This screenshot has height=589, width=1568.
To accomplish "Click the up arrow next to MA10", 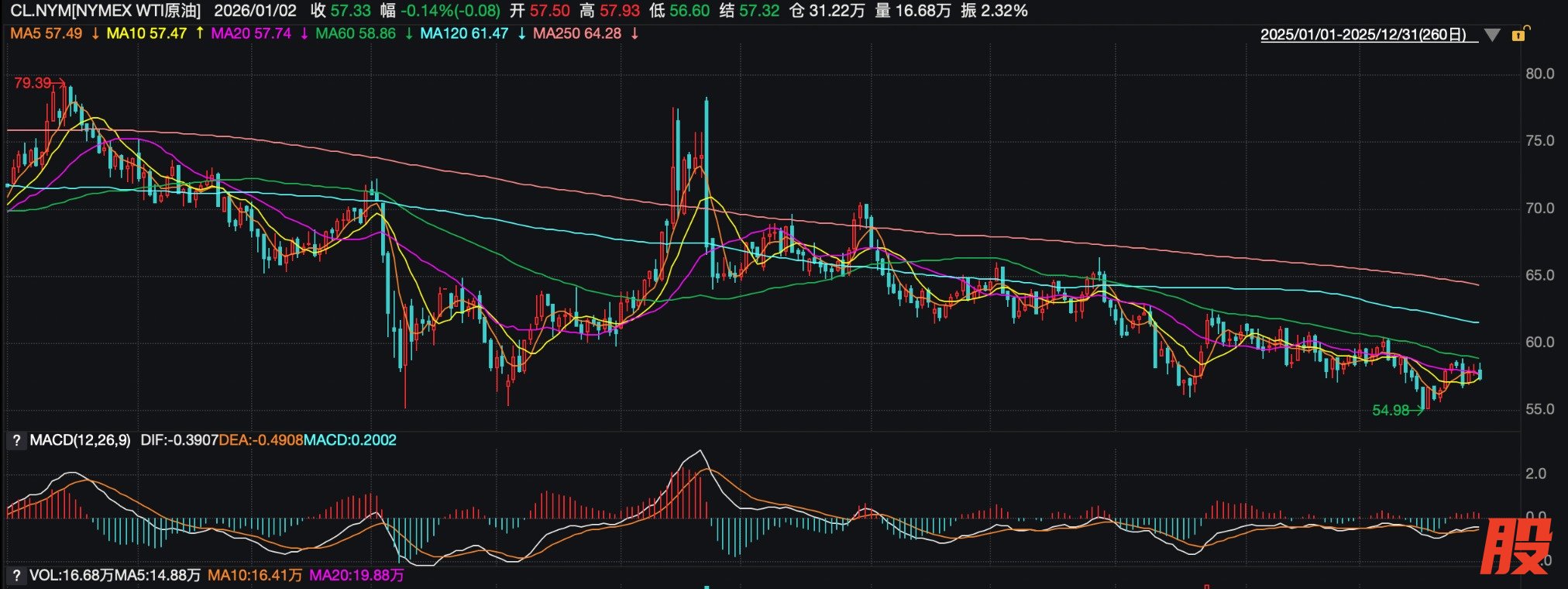I will point(199,33).
